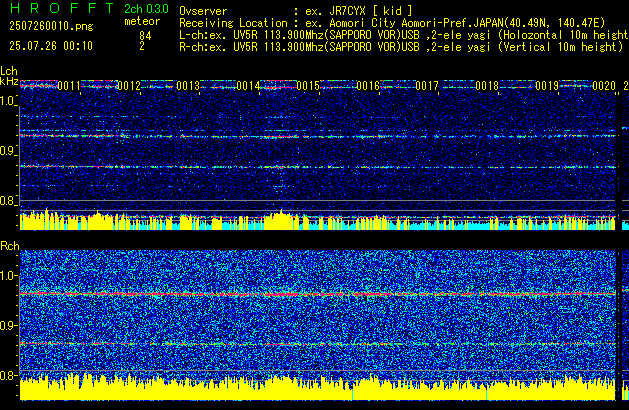Click the value 2 below 84
The height and width of the screenshot is (410, 629).
[142, 46]
